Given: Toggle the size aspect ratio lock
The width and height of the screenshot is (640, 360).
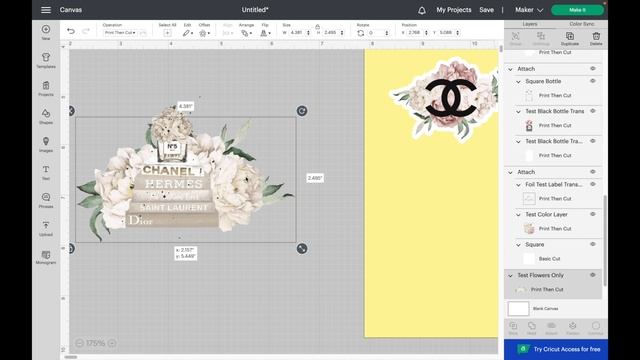Looking at the screenshot, I should tap(317, 27).
